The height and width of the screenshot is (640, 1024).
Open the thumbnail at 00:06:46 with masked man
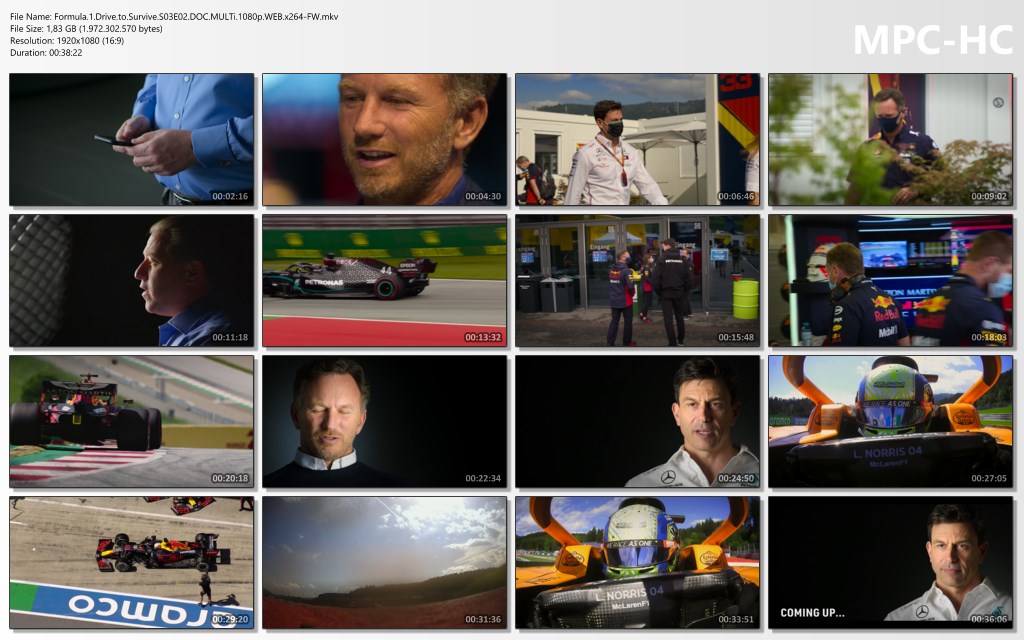point(637,139)
